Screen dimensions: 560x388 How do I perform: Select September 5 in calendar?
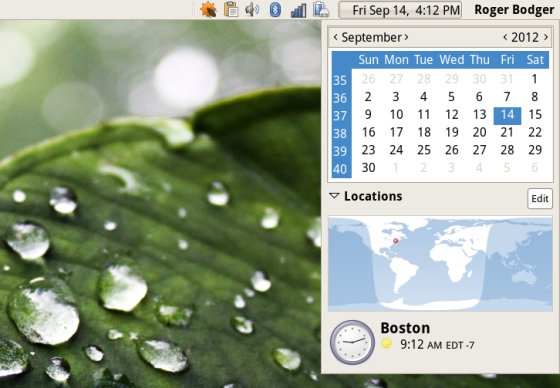[451, 97]
